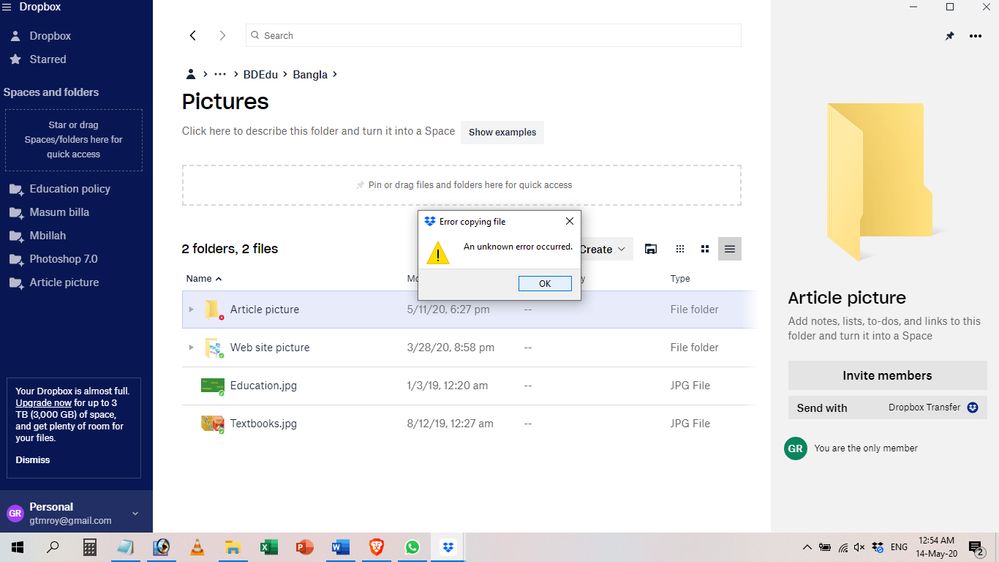Click the Search input field
This screenshot has height=562, width=999.
click(493, 36)
